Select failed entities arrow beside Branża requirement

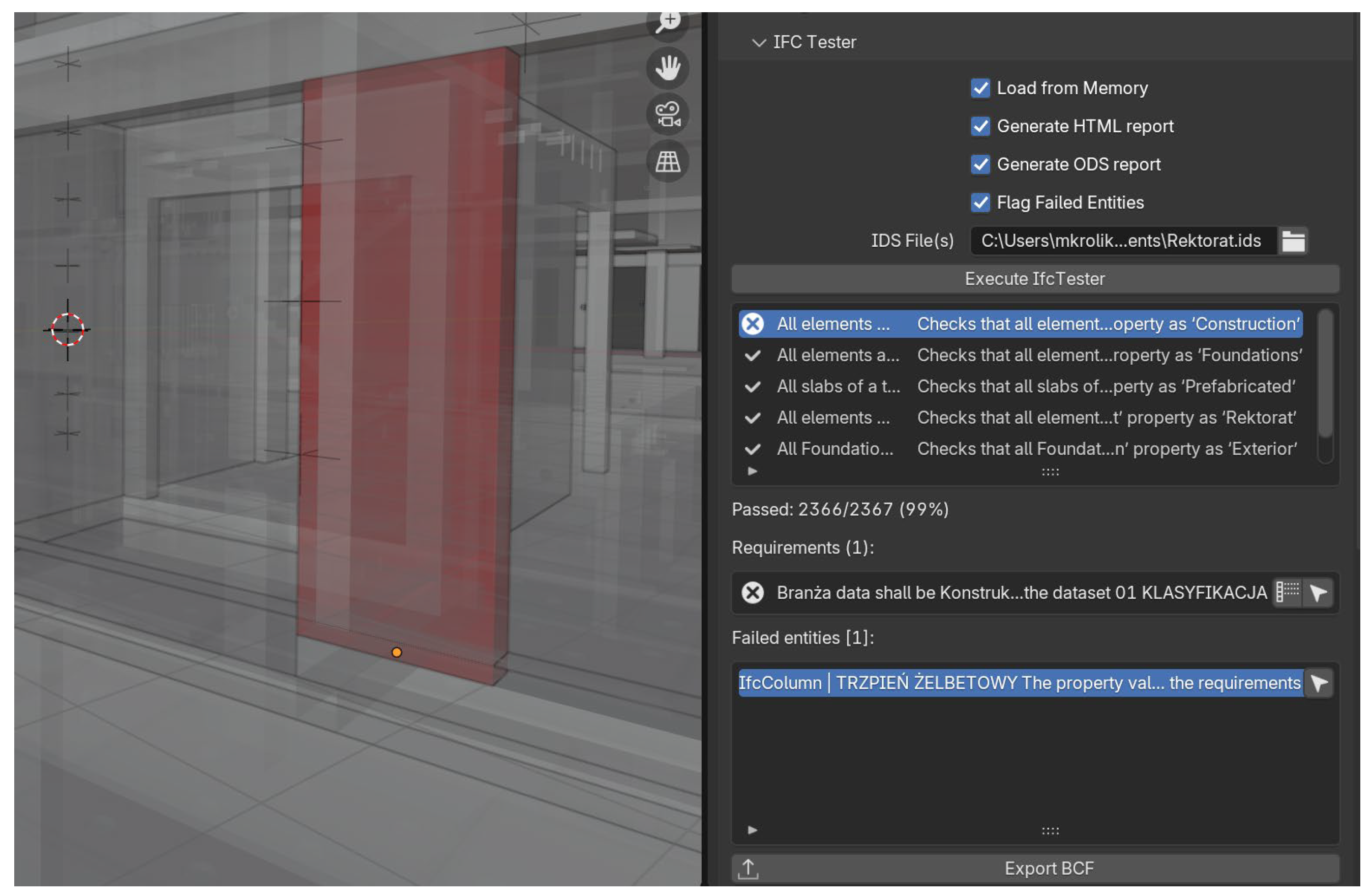click(x=1318, y=593)
